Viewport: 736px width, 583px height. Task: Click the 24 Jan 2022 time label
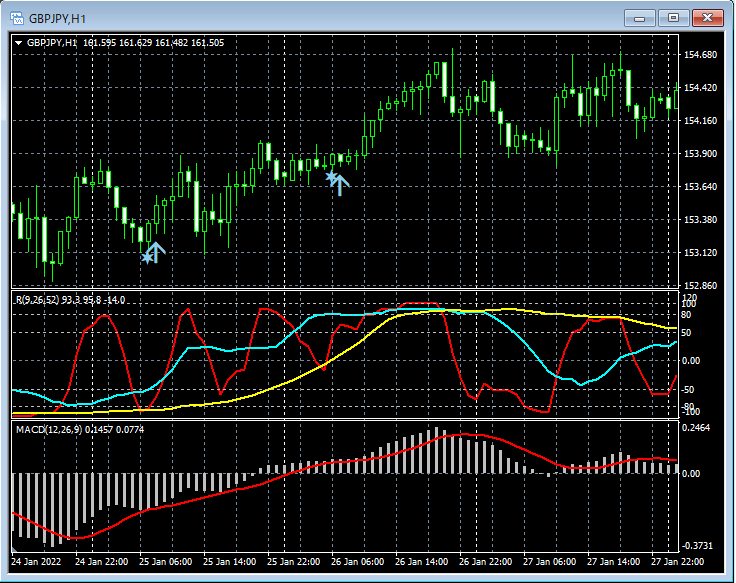click(x=36, y=562)
